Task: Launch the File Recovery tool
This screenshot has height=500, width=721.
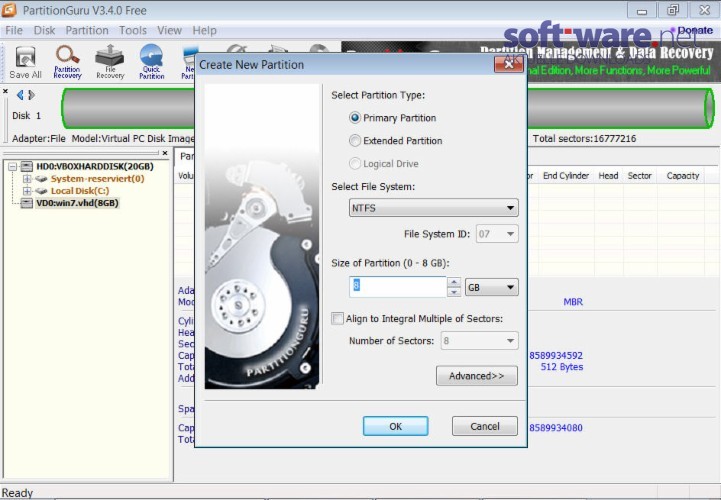Action: [110, 63]
